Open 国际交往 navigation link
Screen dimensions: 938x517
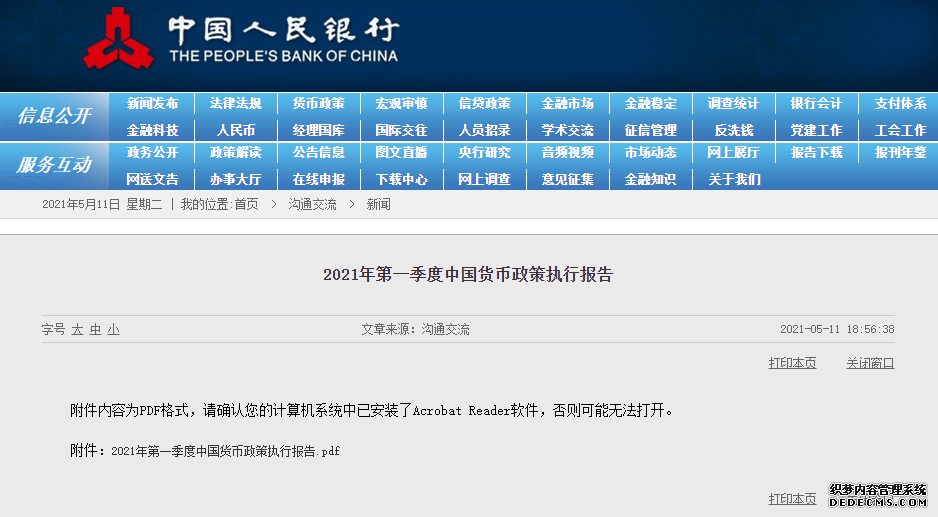401,130
